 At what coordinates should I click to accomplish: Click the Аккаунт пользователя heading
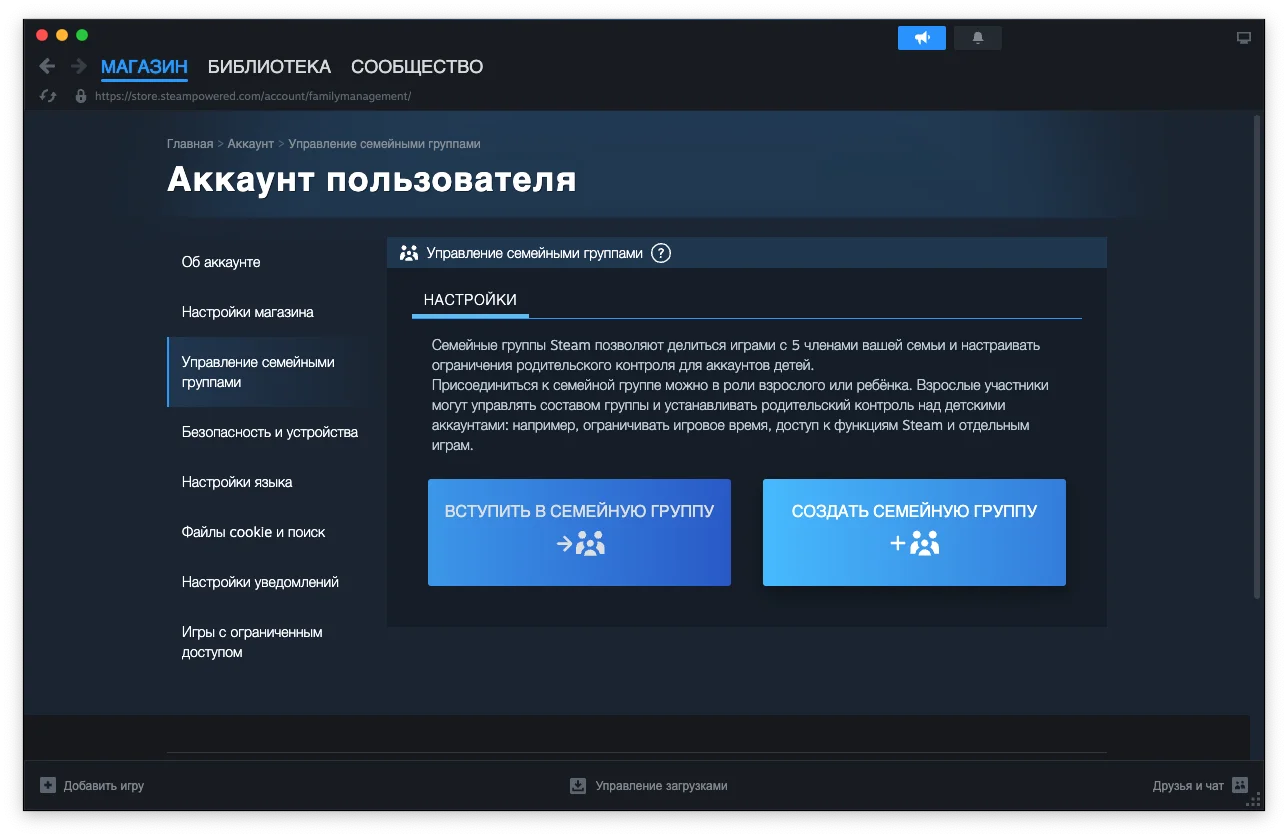tap(371, 180)
